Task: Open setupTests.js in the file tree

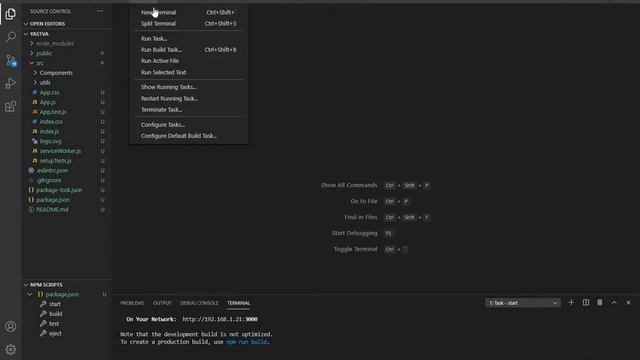Action: click(56, 161)
